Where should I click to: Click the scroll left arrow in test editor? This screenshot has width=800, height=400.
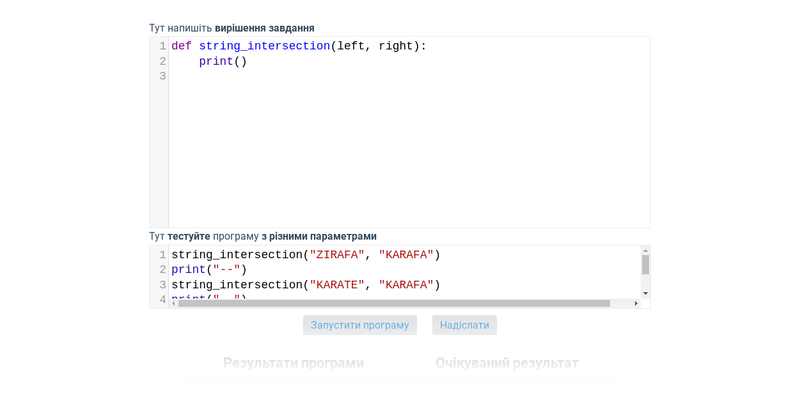click(174, 303)
